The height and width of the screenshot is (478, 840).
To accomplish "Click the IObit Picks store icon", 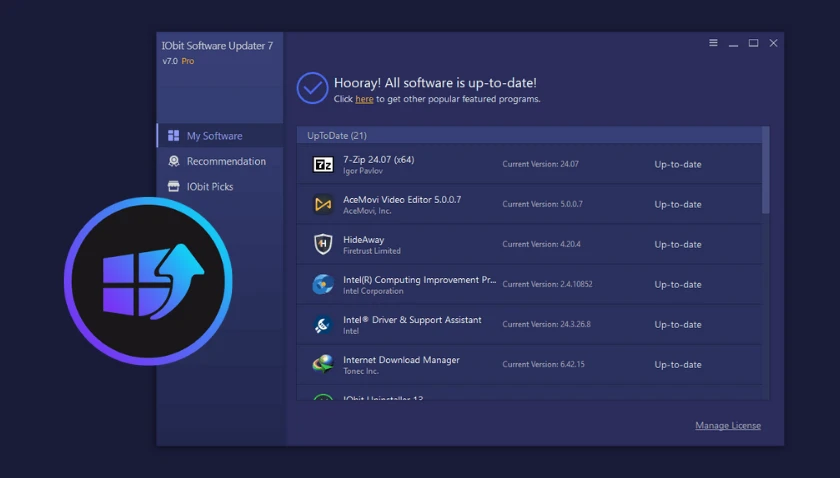I will click(174, 186).
